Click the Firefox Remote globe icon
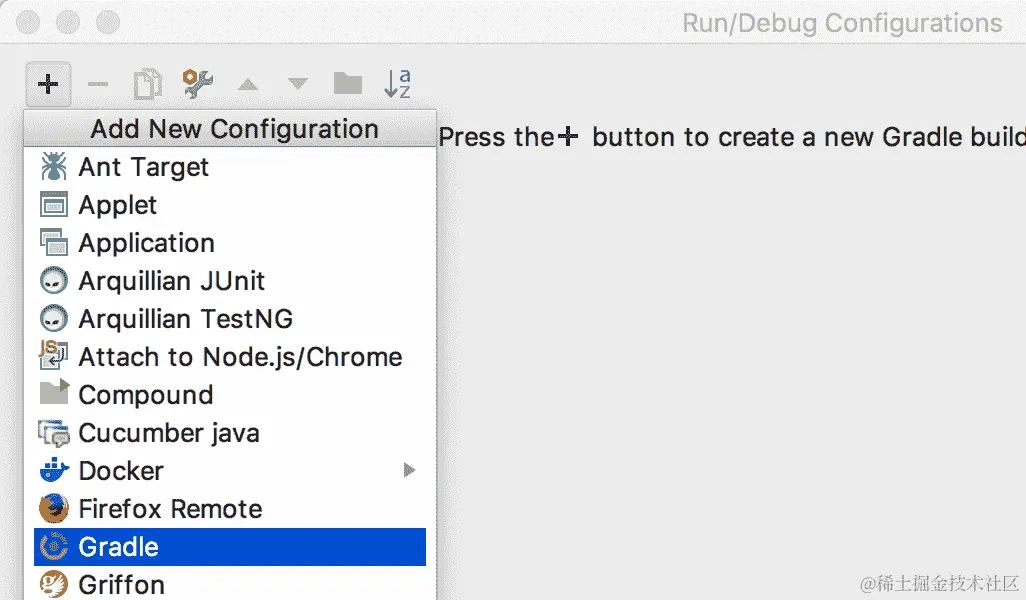Image resolution: width=1026 pixels, height=600 pixels. point(54,508)
